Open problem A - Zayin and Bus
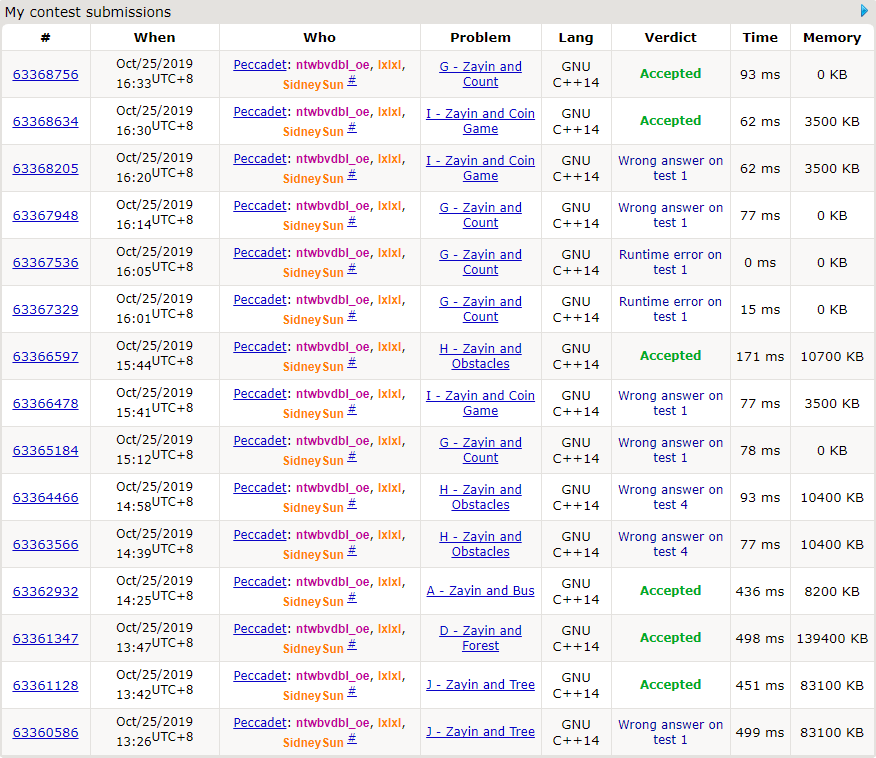This screenshot has width=876, height=758. coord(480,591)
